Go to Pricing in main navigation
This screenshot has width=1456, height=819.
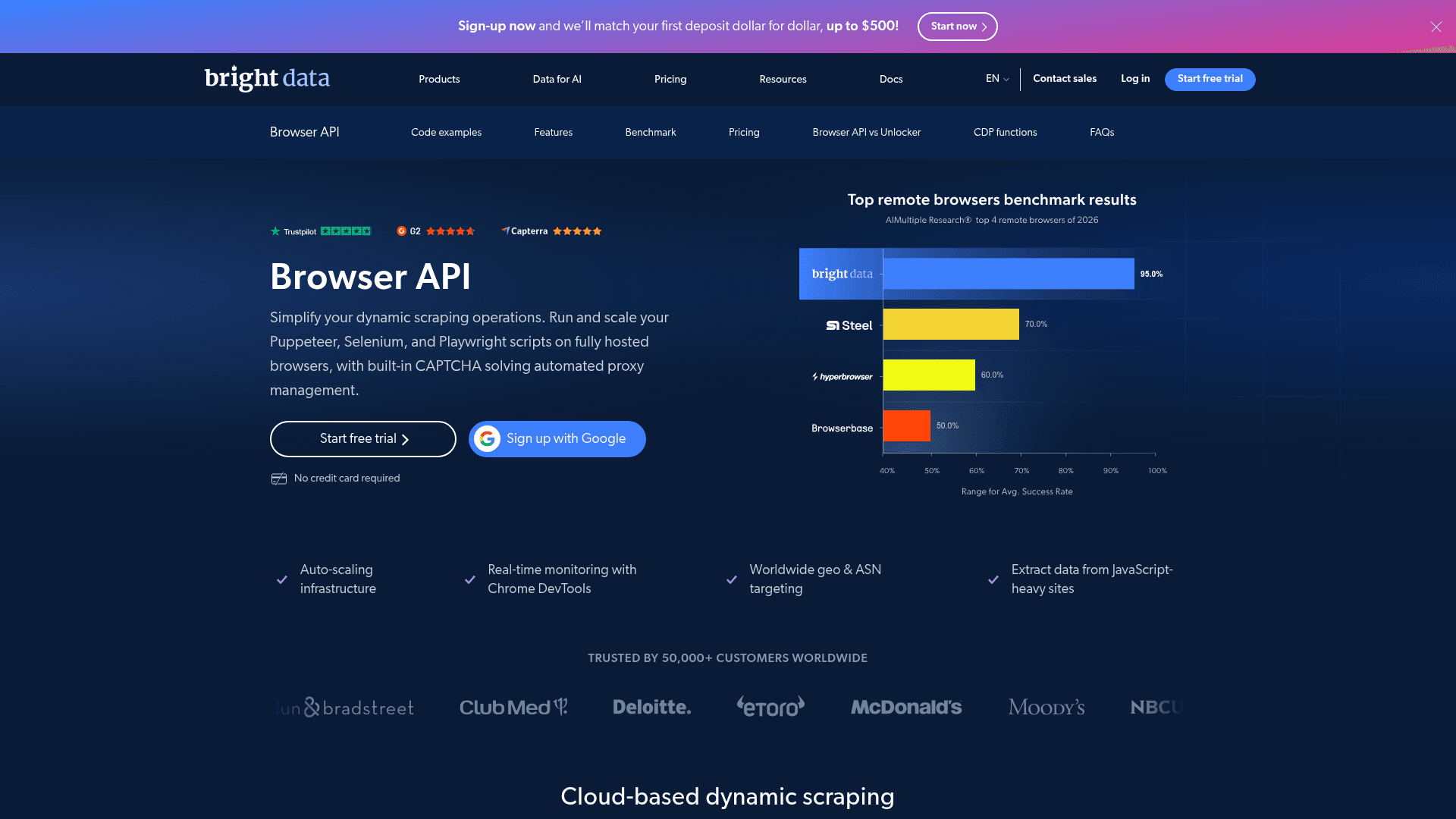coord(670,80)
